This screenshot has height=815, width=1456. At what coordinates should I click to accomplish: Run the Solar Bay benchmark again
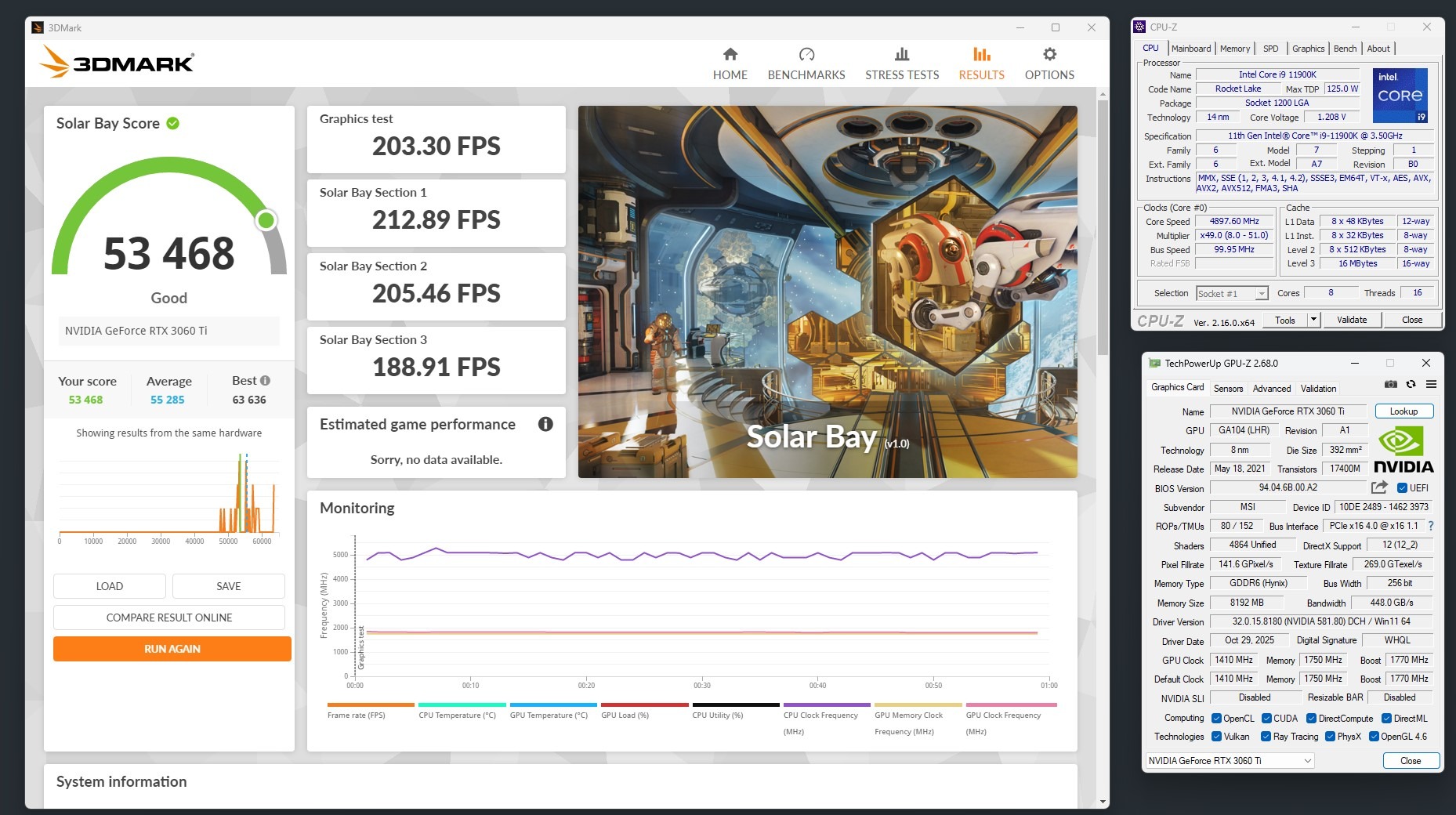(172, 649)
